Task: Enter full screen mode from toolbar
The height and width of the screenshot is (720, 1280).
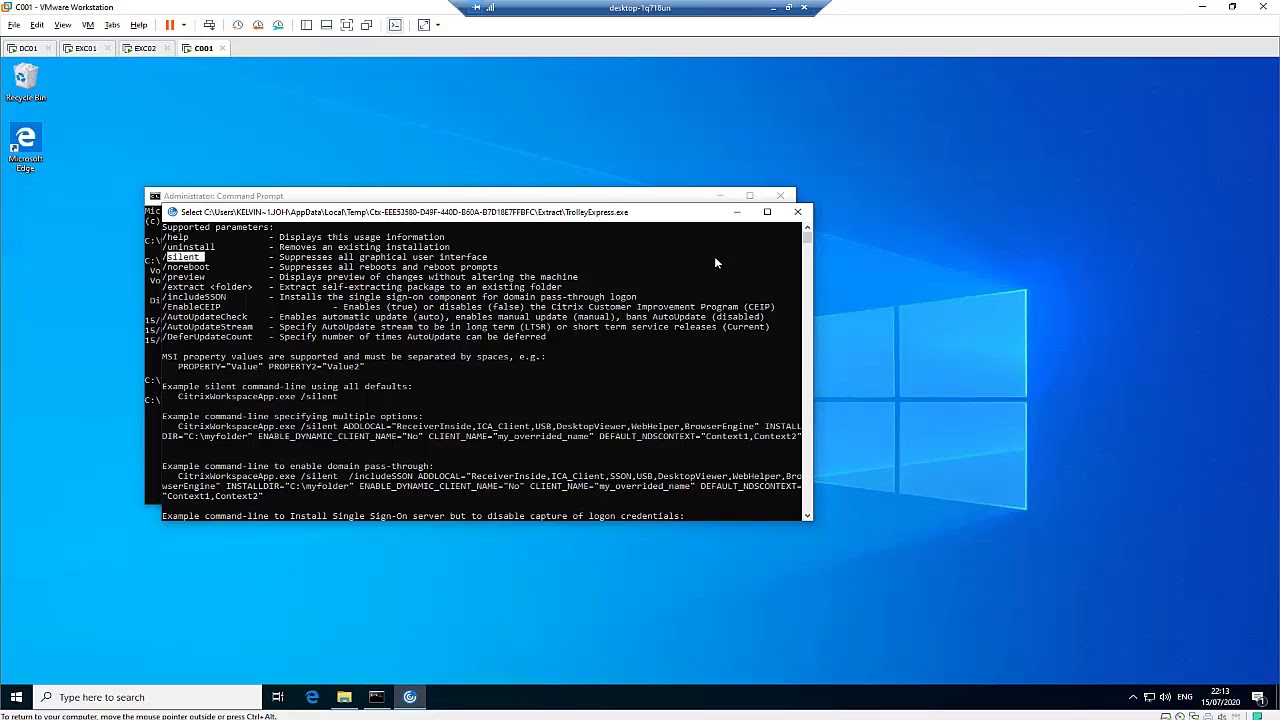Action: pyautogui.click(x=346, y=25)
